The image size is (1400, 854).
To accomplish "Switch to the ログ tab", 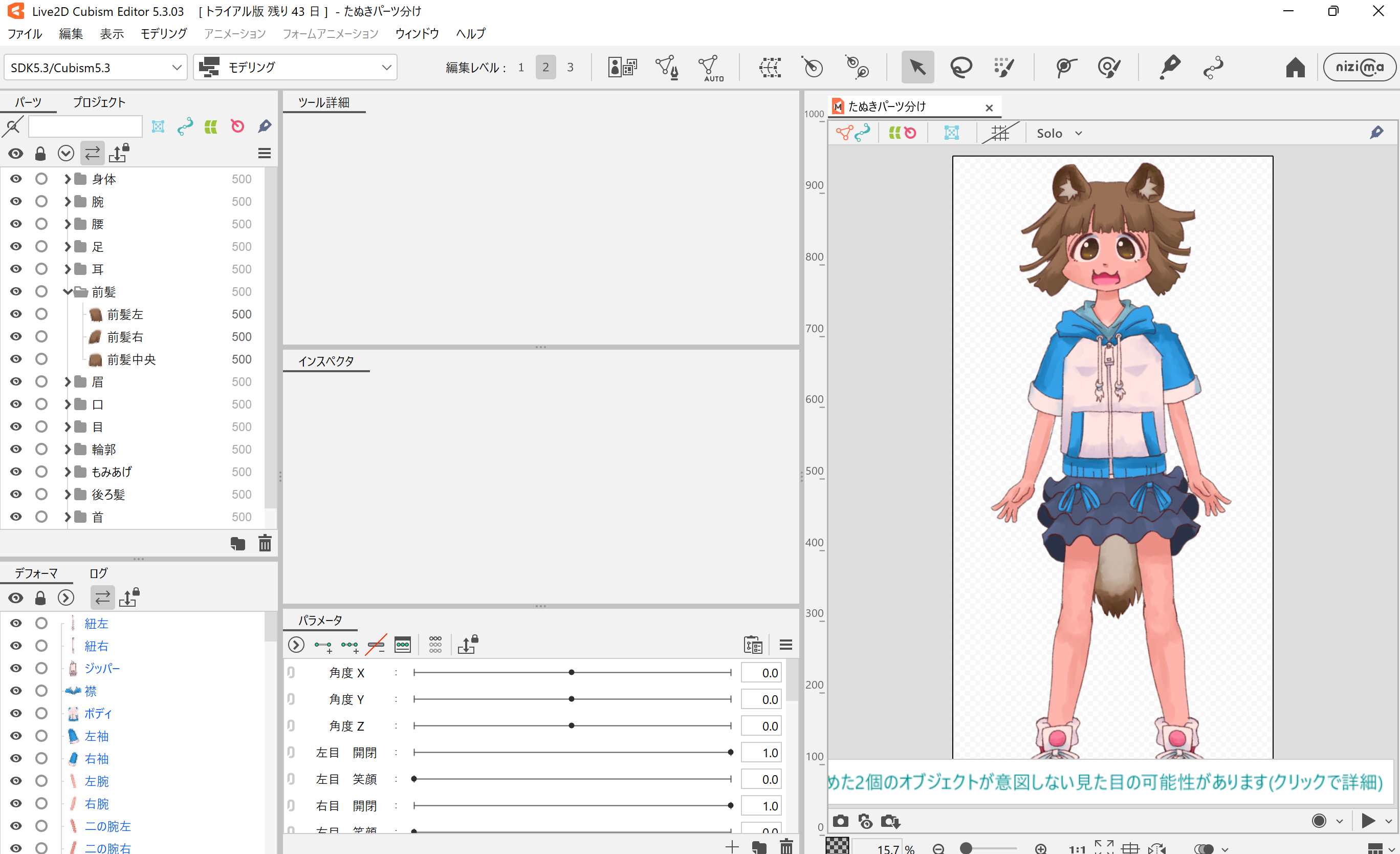I will tap(98, 573).
